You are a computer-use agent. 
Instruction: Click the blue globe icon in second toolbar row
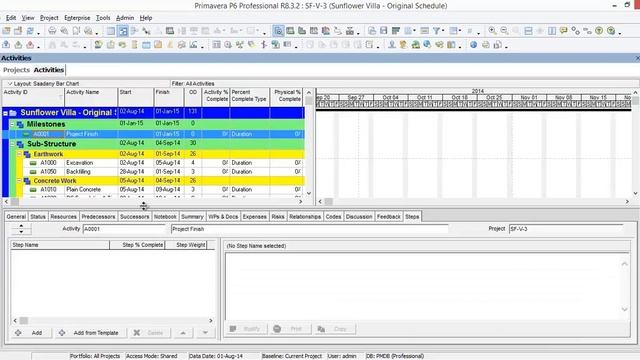point(473,44)
